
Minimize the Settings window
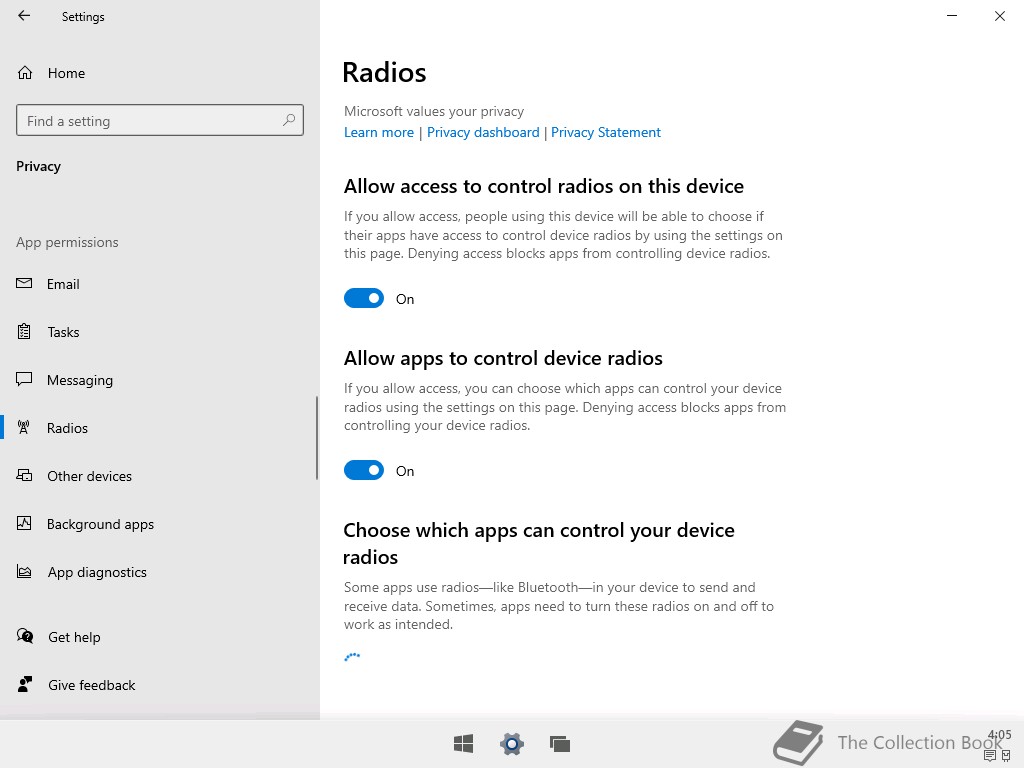[x=952, y=16]
